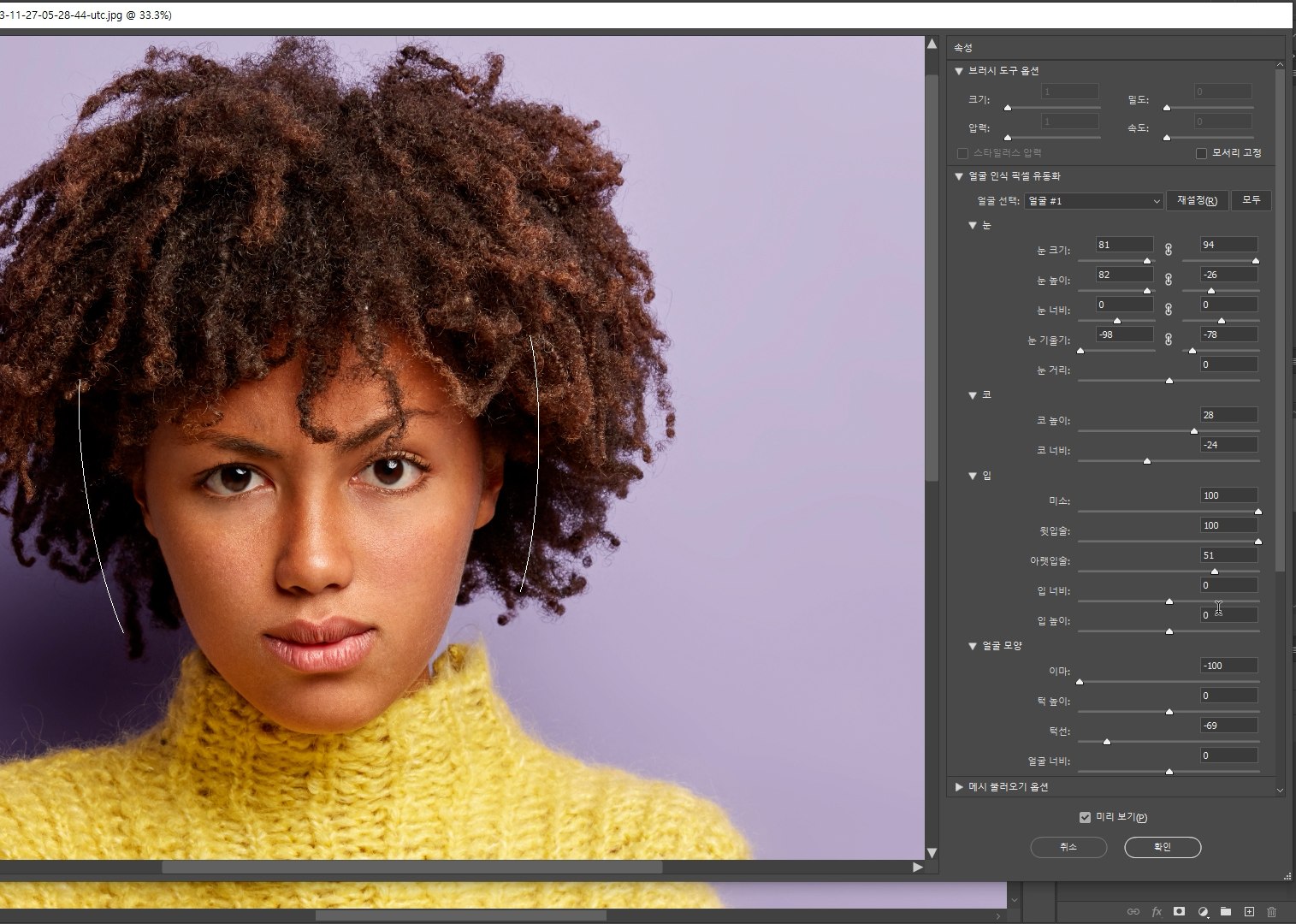
Task: Open the 얼굴 선택 dropdown
Action: click(x=1093, y=201)
